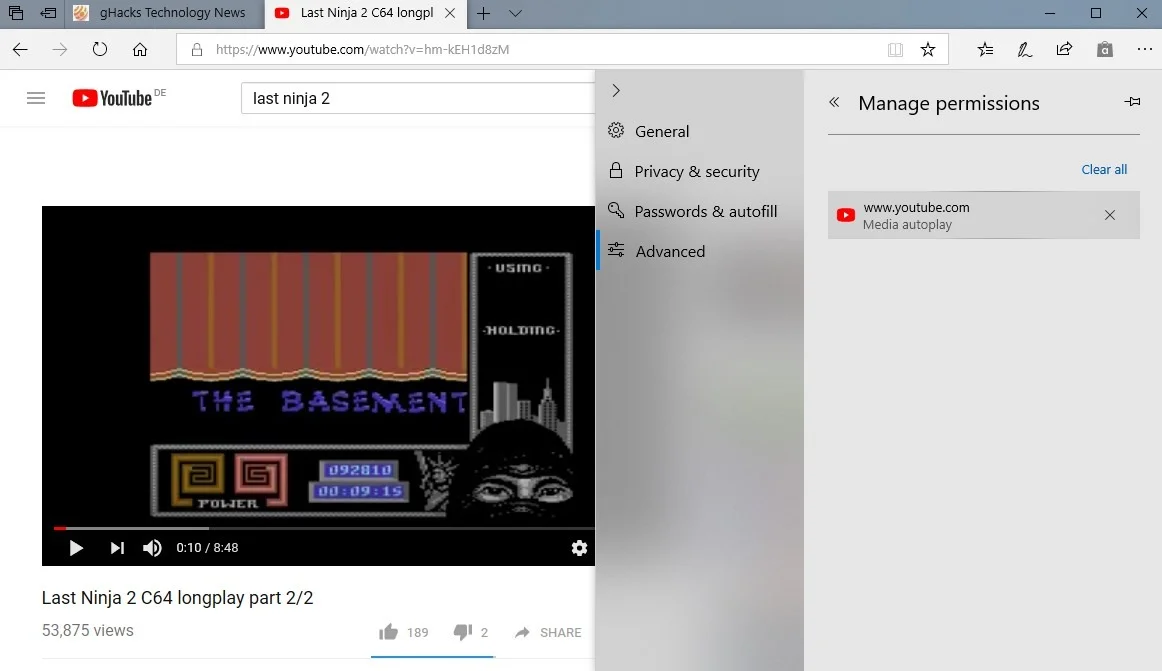
Task: Dislike the video with thumbs down
Action: (462, 632)
